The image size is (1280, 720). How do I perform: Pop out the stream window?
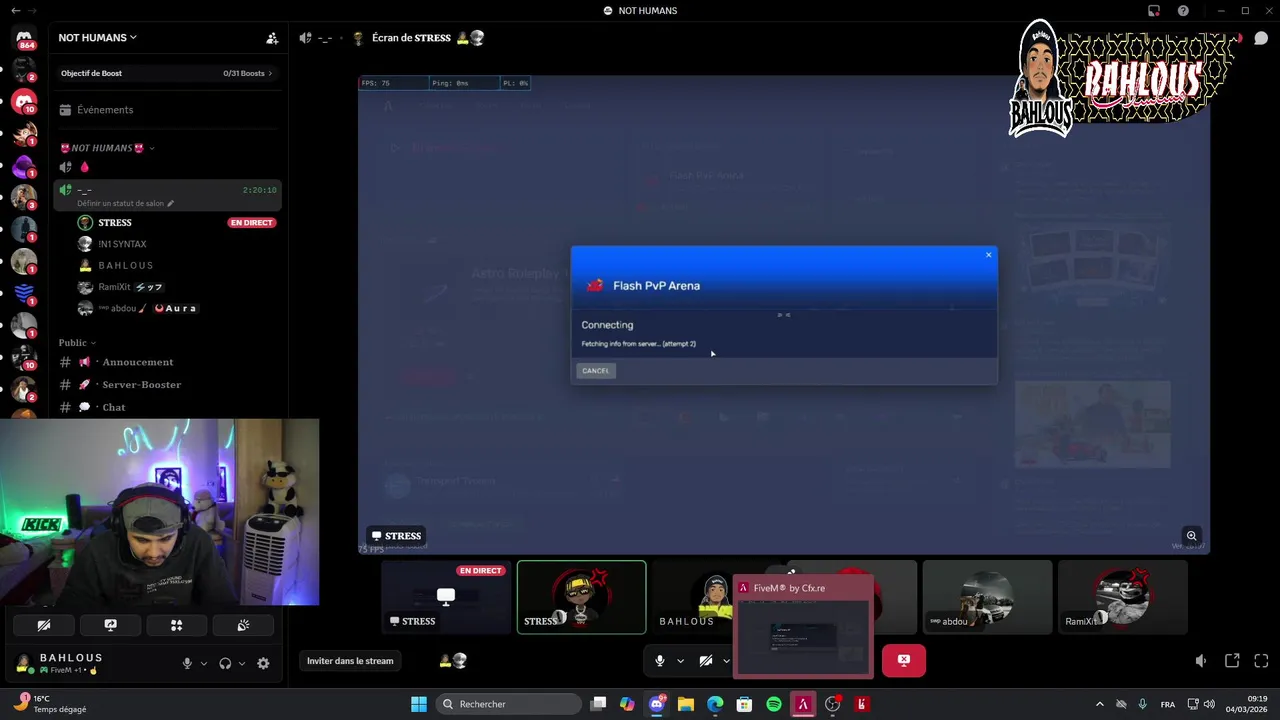click(x=1232, y=661)
